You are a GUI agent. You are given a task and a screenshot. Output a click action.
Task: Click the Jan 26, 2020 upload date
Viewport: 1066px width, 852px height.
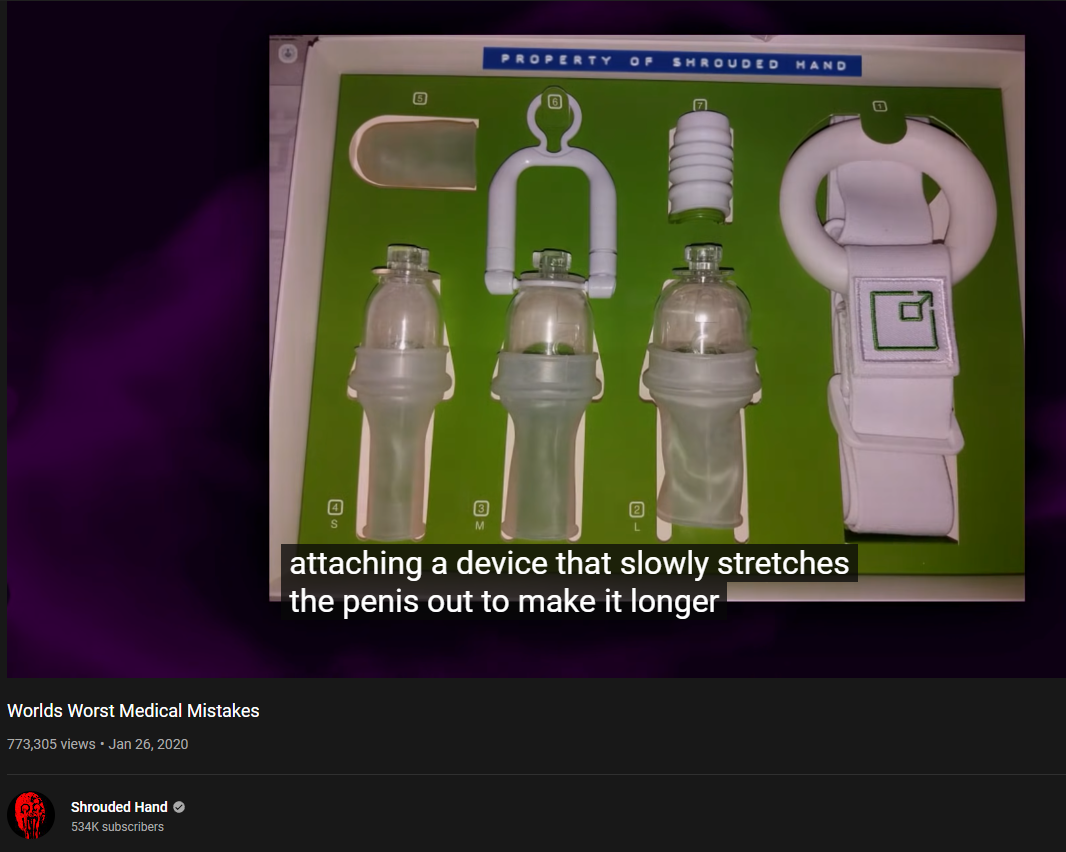point(148,744)
